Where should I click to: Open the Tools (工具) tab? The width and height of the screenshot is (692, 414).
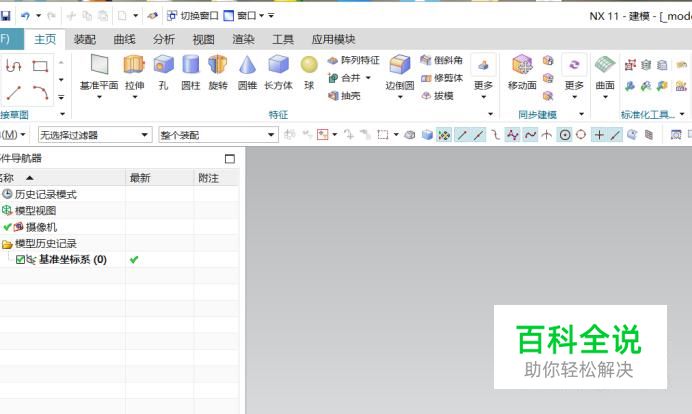pos(283,39)
